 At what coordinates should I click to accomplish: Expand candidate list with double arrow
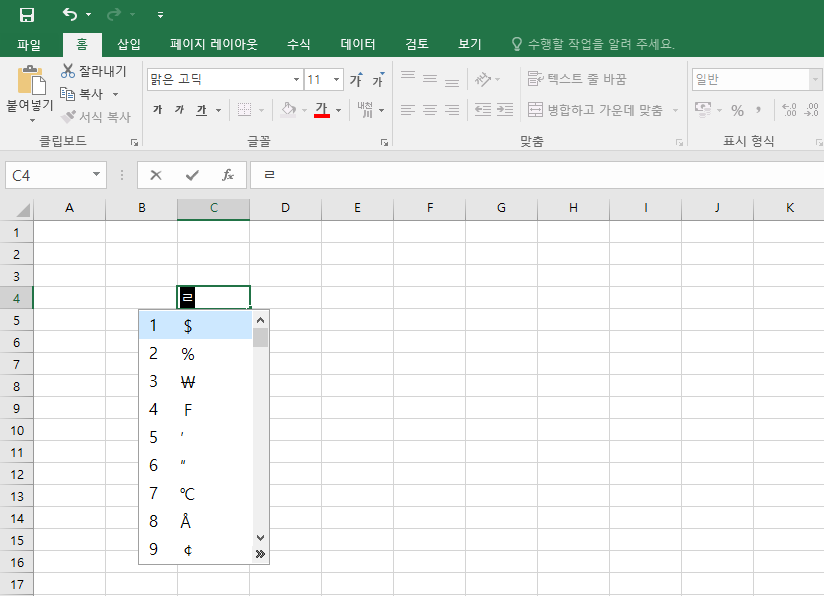point(260,554)
